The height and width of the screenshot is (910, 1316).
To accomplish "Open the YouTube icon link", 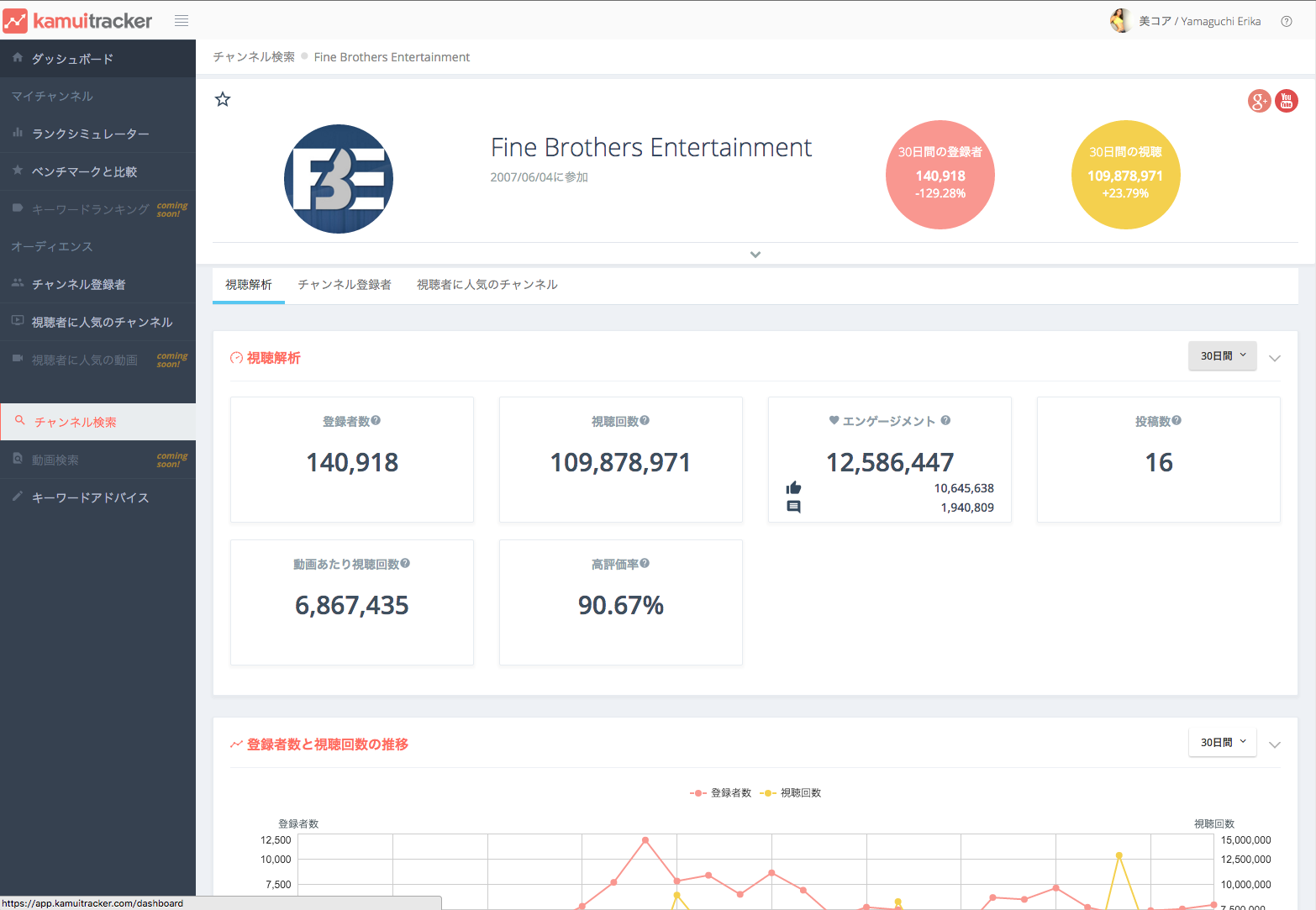I will pyautogui.click(x=1287, y=101).
